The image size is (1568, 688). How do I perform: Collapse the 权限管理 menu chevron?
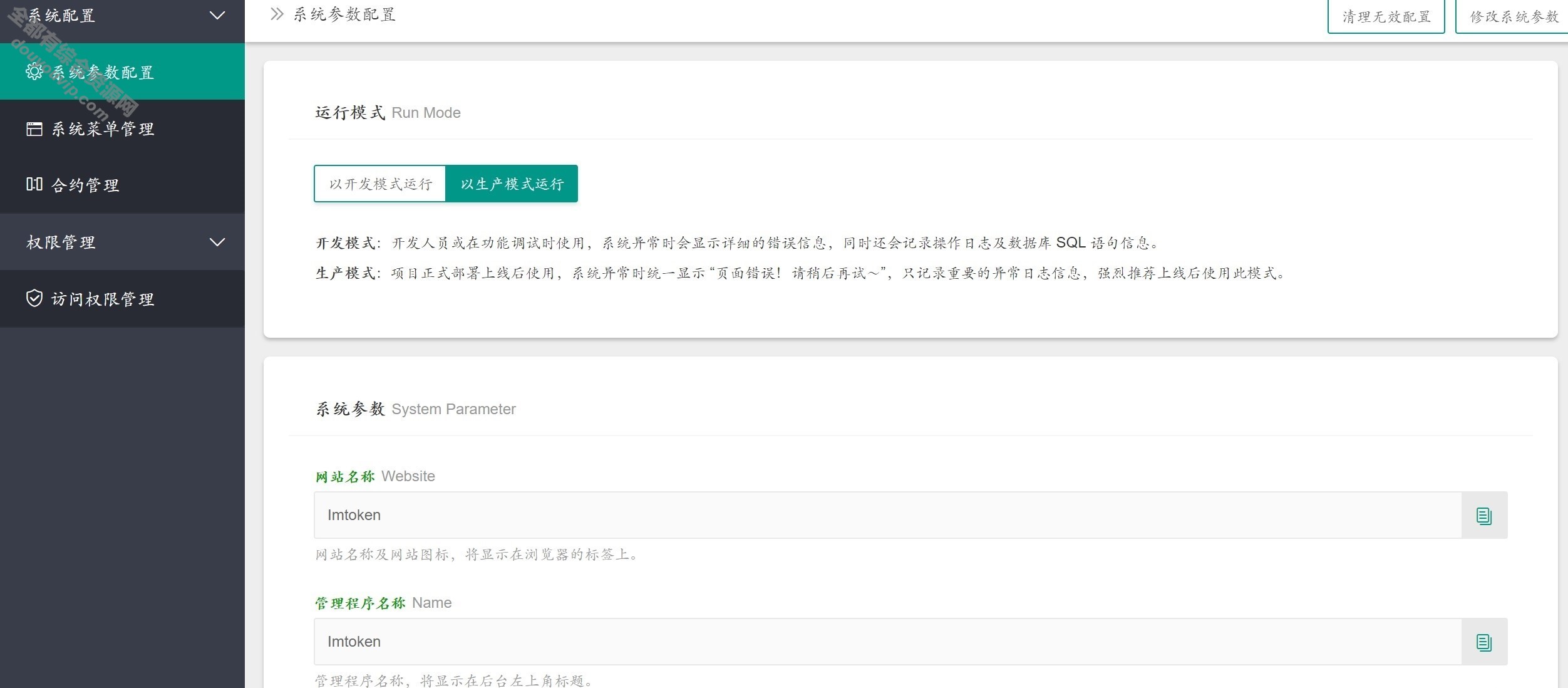[x=217, y=242]
